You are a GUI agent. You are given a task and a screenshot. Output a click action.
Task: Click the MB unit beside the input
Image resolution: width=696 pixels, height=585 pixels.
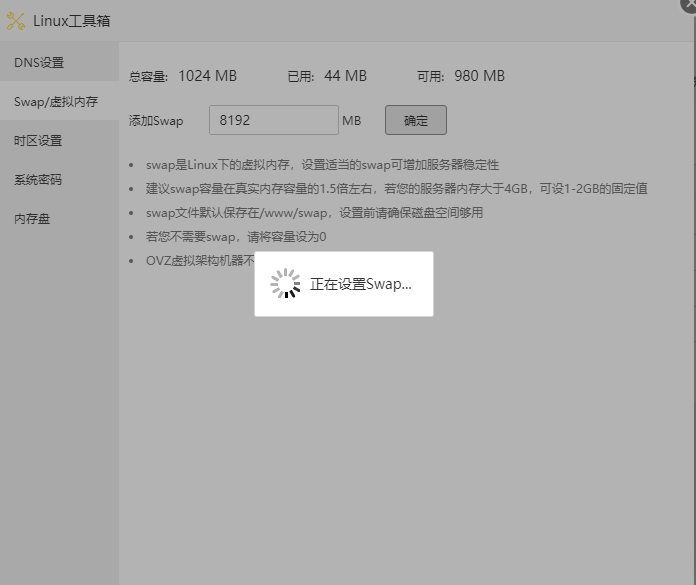(352, 121)
